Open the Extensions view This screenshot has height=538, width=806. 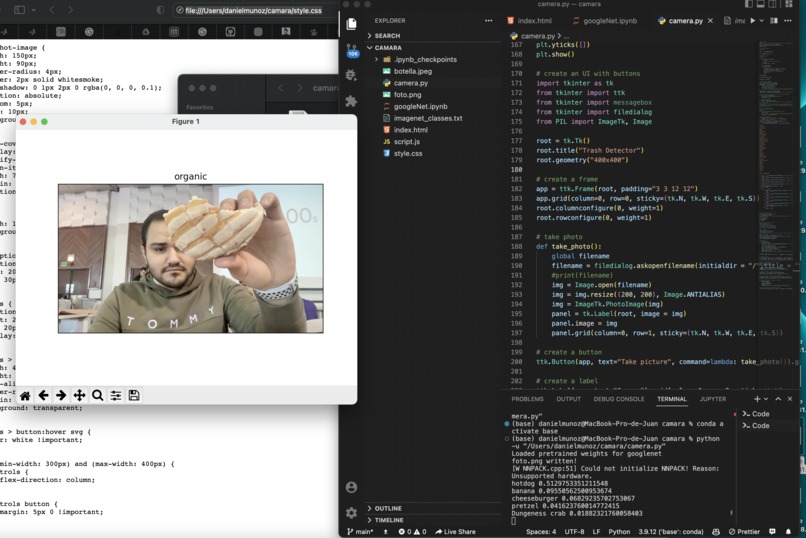352,101
